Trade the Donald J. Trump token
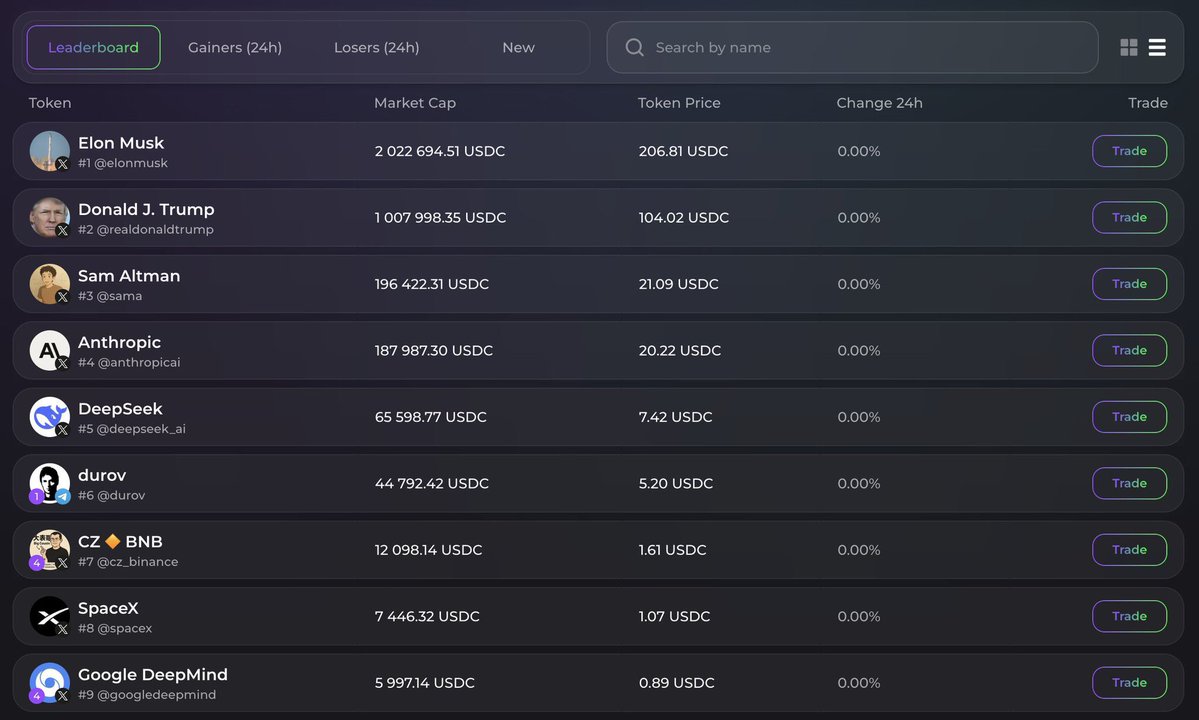 (1129, 217)
